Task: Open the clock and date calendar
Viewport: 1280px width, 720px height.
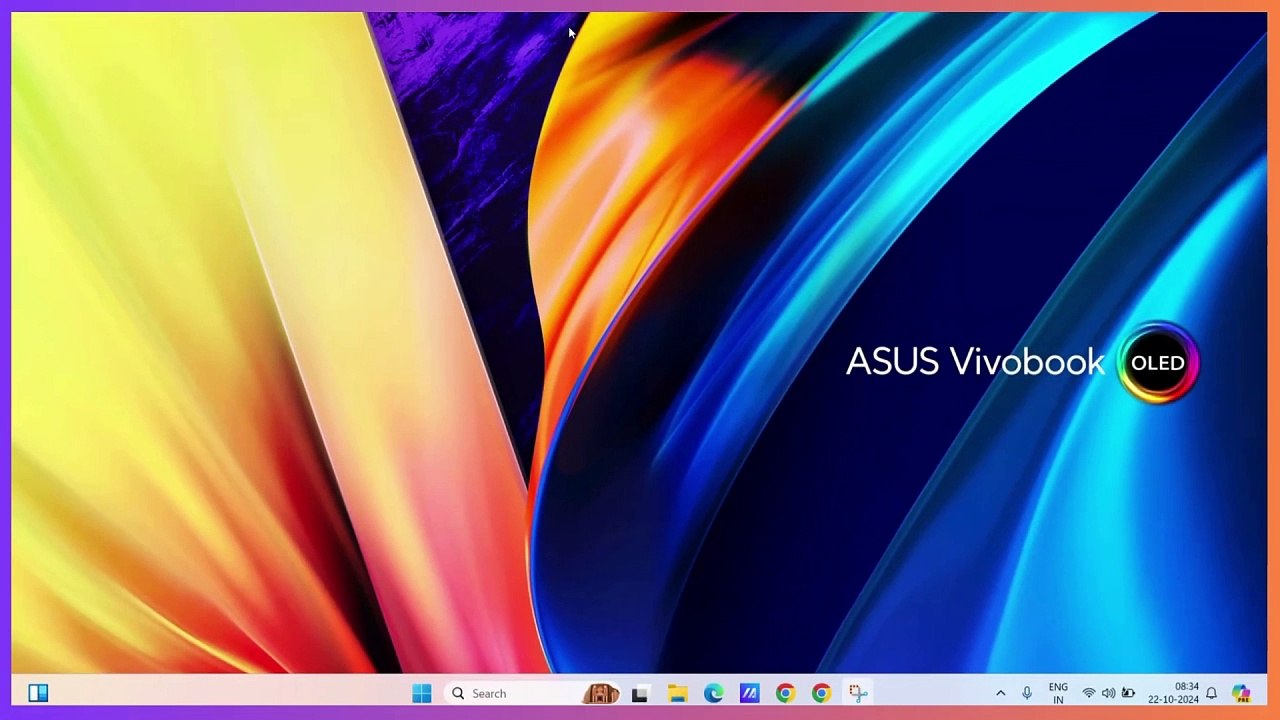Action: tap(1173, 693)
